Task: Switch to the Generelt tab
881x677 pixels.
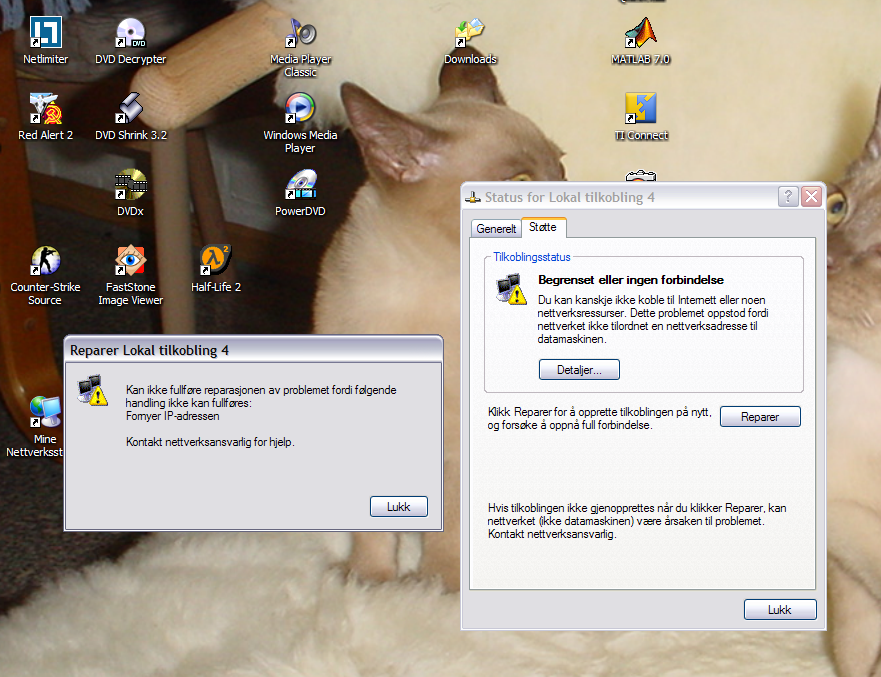Action: pyautogui.click(x=496, y=229)
